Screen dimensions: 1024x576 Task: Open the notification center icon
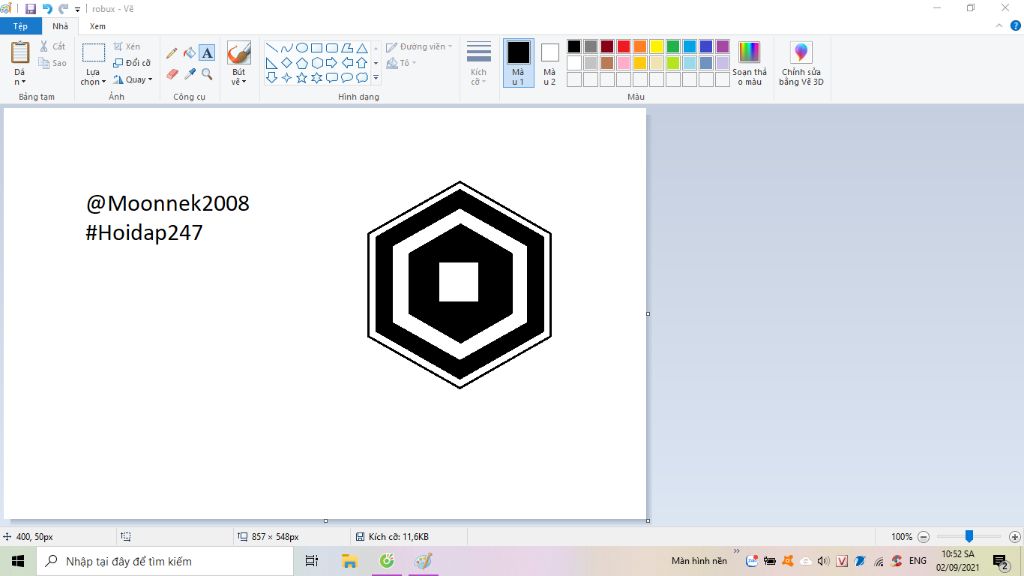point(1000,561)
